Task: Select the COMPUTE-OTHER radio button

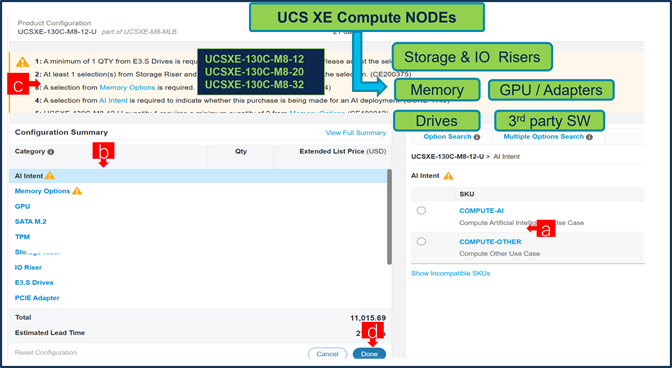Action: (x=421, y=242)
